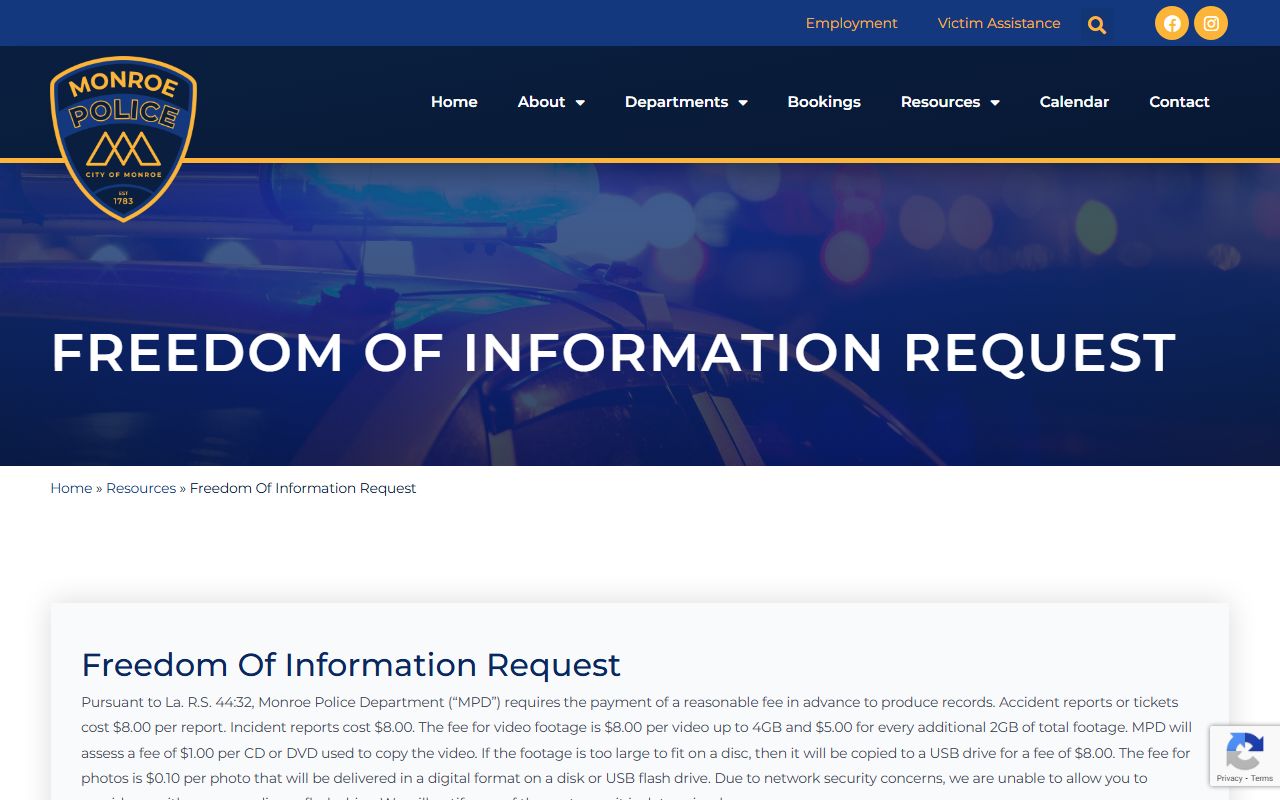The image size is (1280, 800).
Task: Click the Home breadcrumb link
Action: click(71, 488)
